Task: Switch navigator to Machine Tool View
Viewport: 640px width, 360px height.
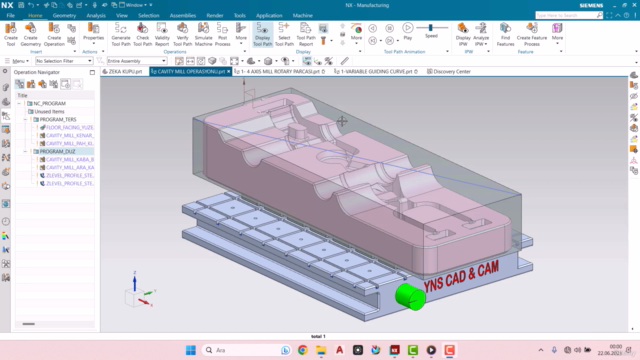Action: 31,84
